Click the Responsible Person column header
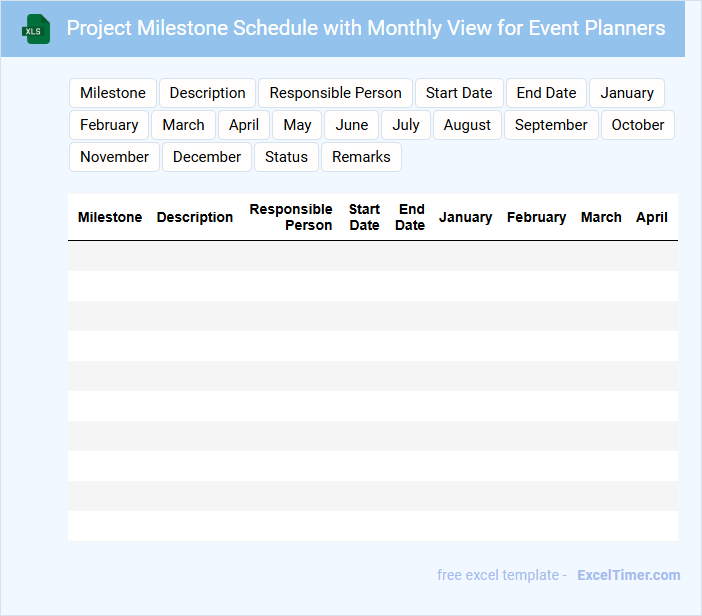 coord(291,217)
